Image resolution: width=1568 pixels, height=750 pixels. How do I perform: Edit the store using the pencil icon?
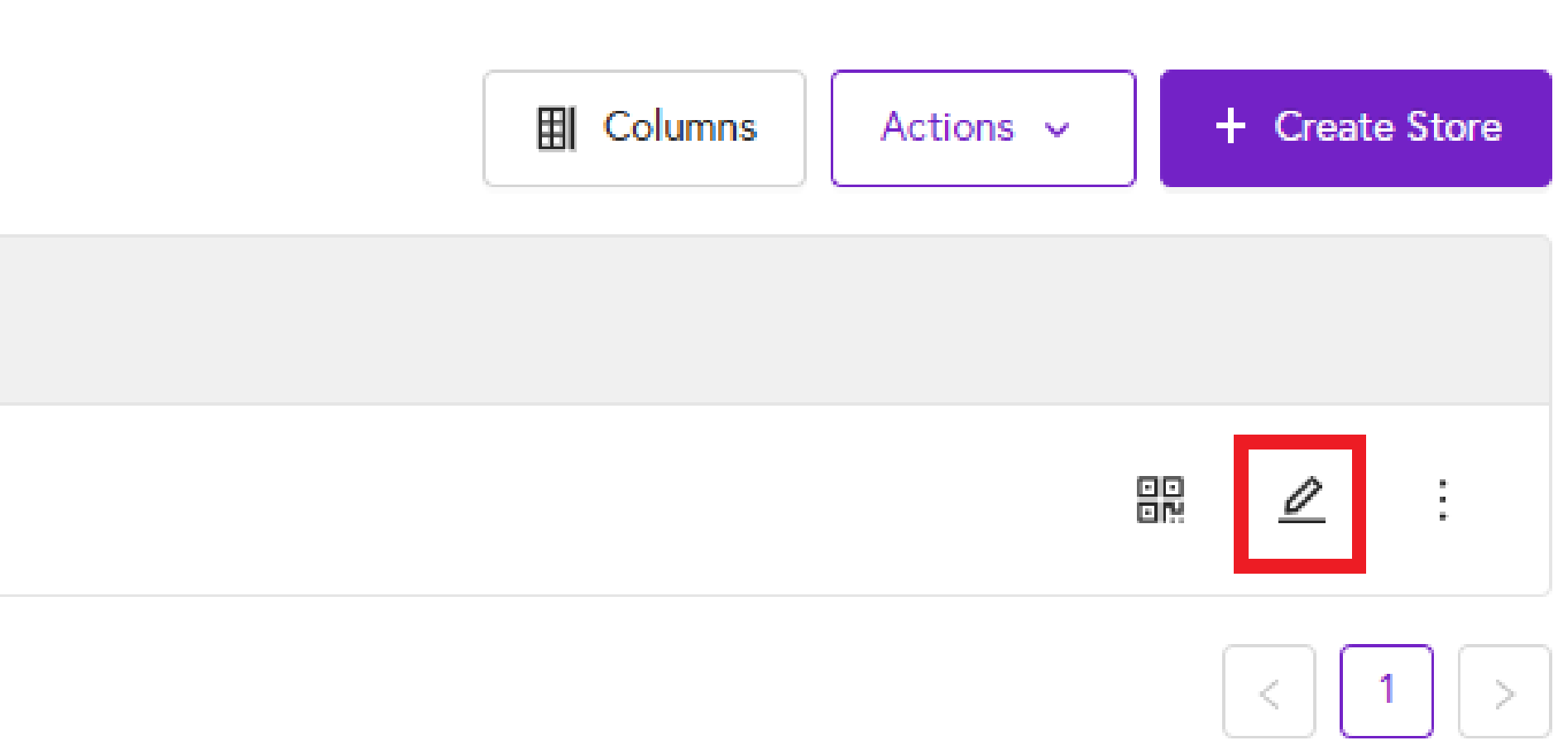coord(1302,500)
